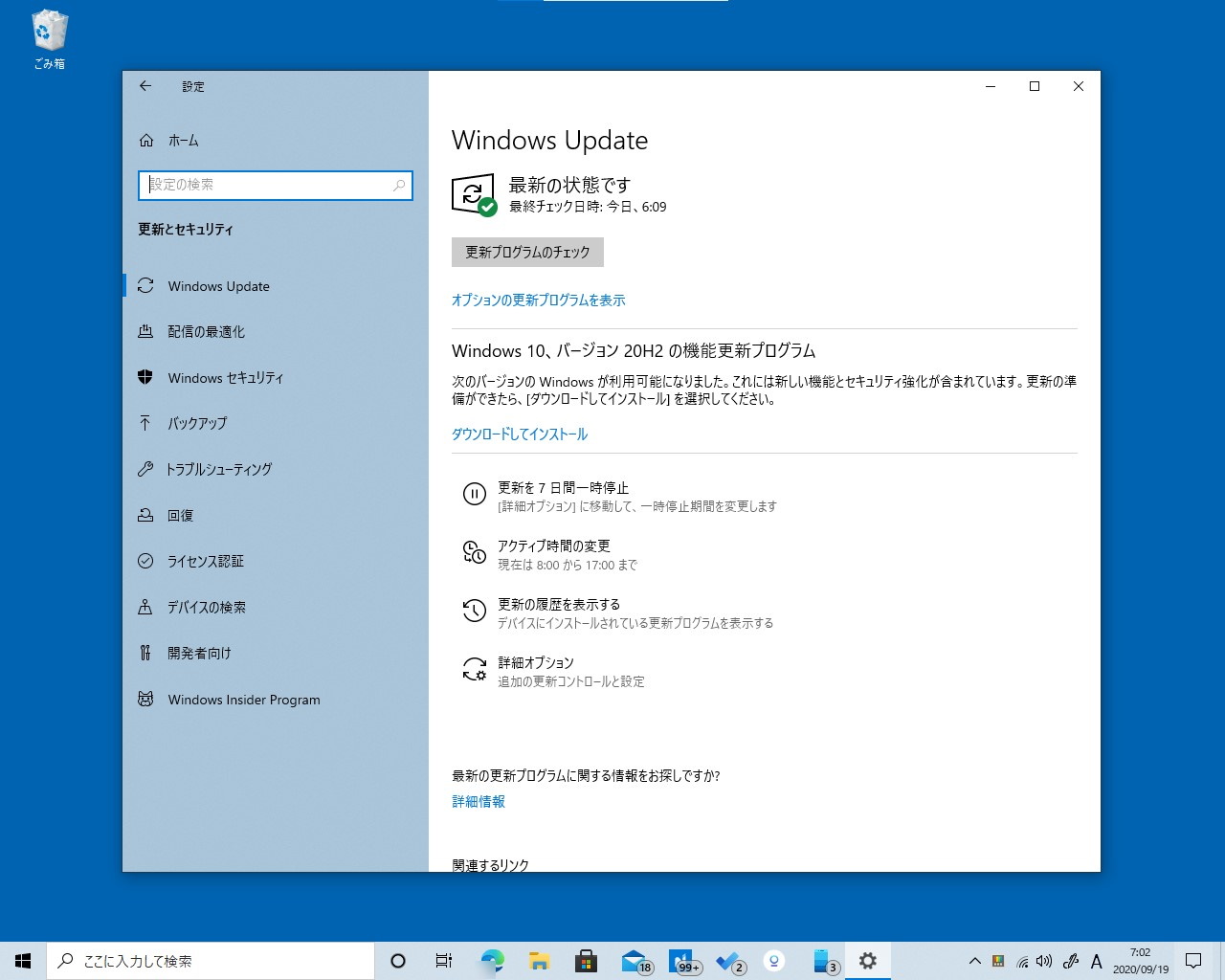Viewport: 1225px width, 980px height.
Task: Click the volume icon in the system tray
Action: 1043,961
